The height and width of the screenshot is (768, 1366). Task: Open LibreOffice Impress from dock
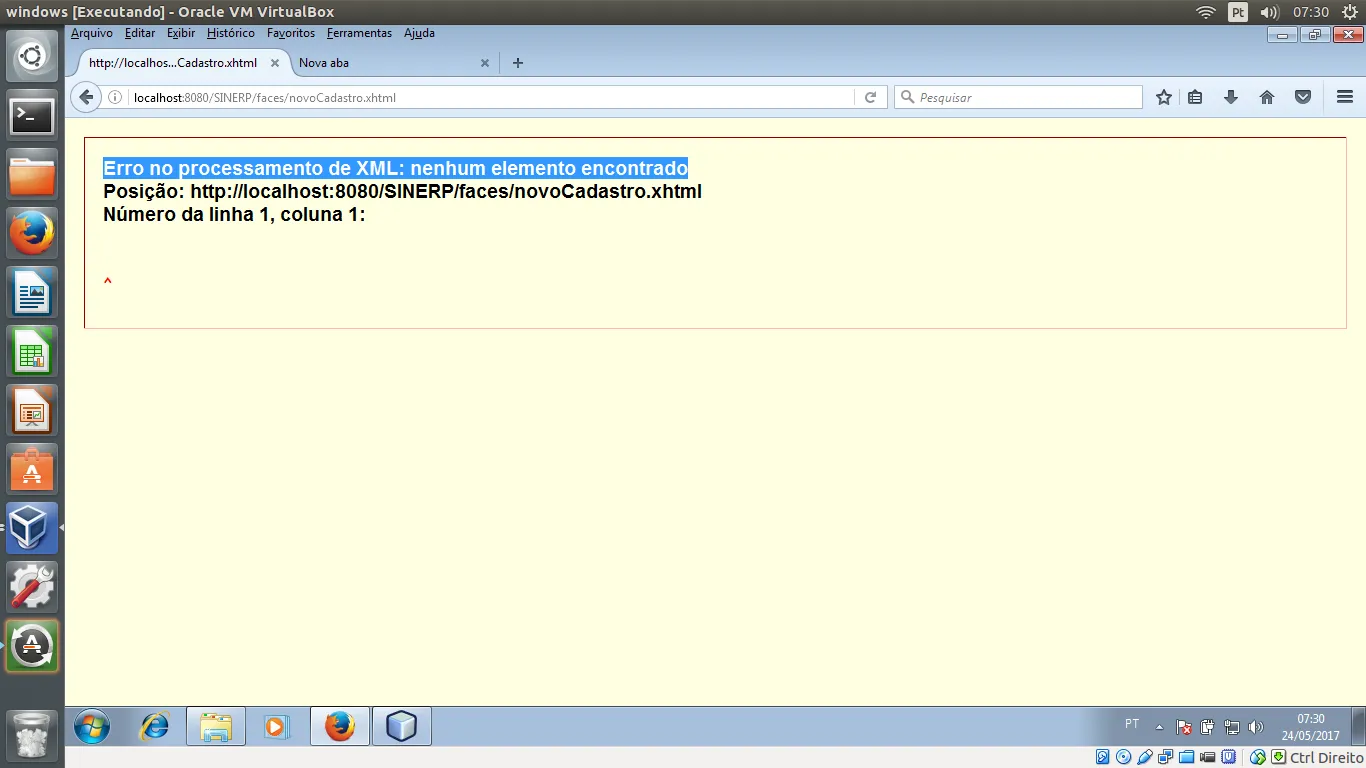33,411
